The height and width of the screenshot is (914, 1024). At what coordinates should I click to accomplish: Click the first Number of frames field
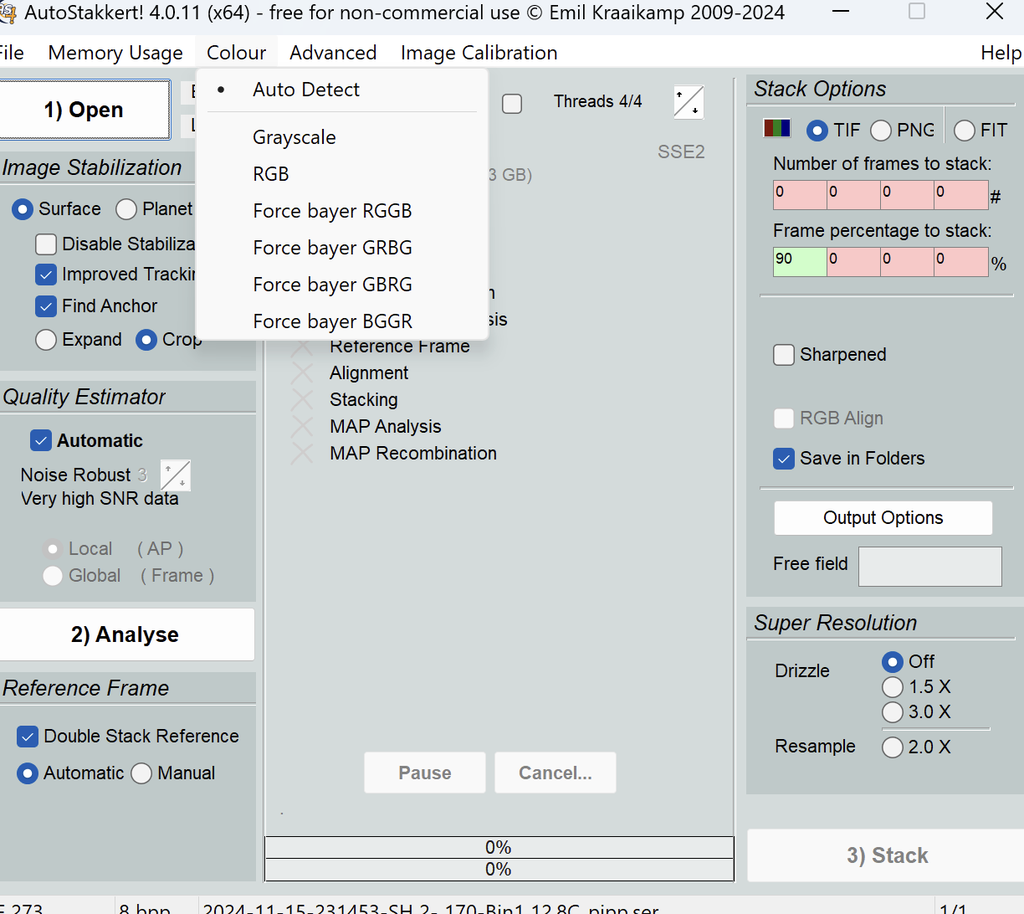pyautogui.click(x=800, y=195)
